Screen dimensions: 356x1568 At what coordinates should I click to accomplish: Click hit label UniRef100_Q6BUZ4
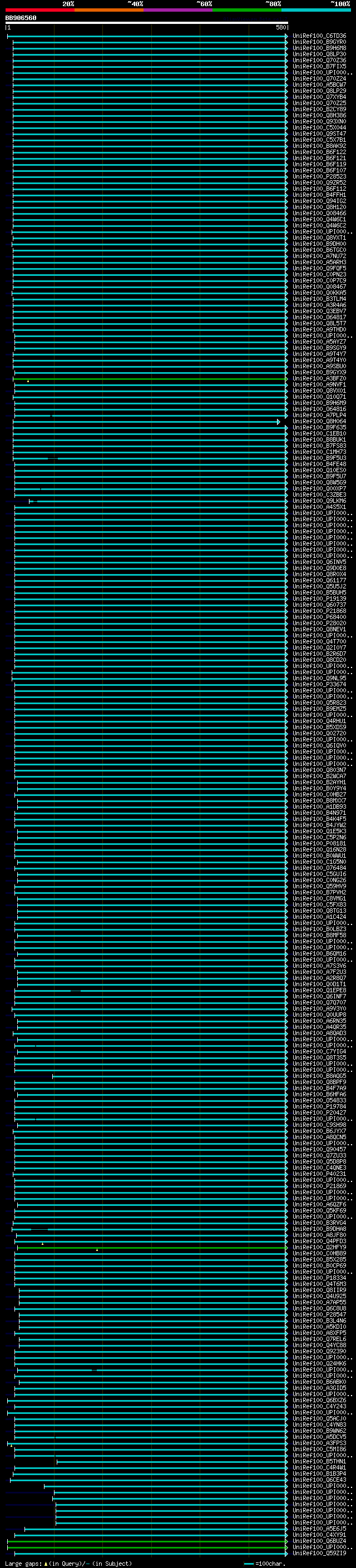(319, 1541)
